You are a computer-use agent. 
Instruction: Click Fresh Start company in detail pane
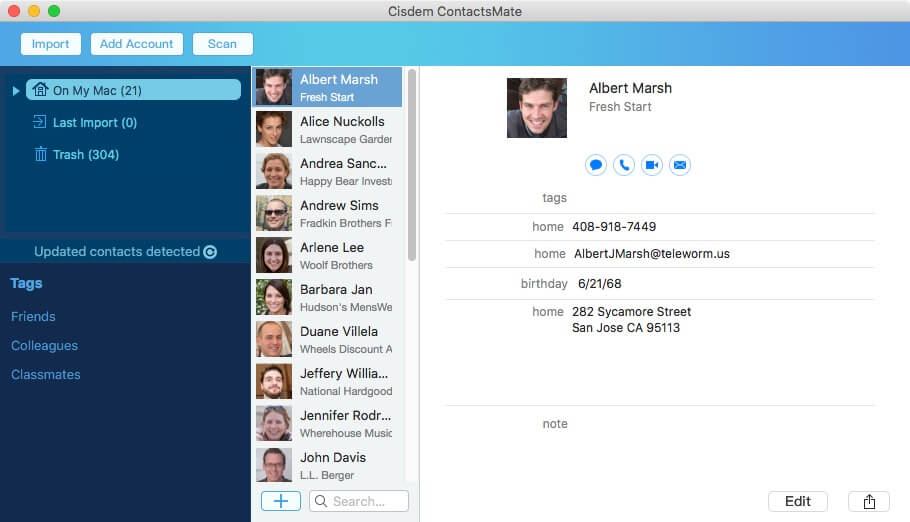[x=620, y=107]
